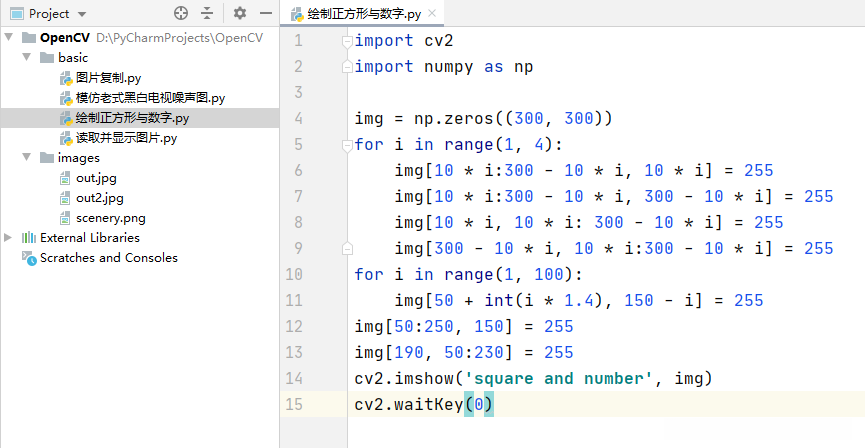Open Project panel settings gear
Viewport: 865px width, 448px height.
[239, 13]
